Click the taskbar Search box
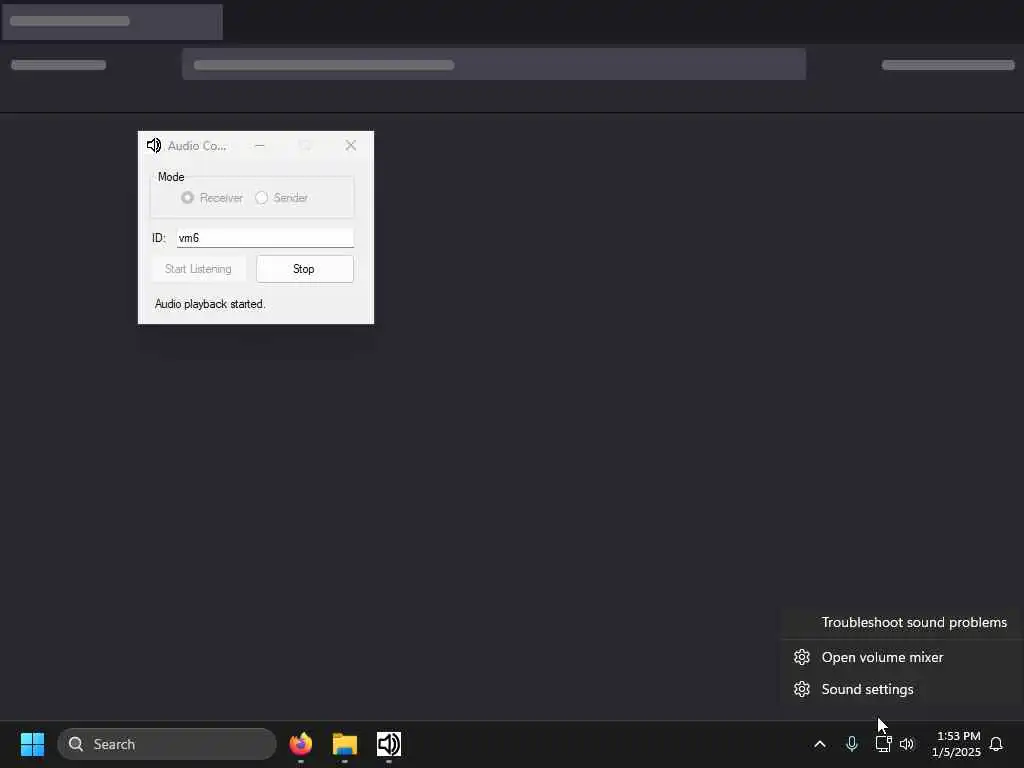 (x=167, y=744)
